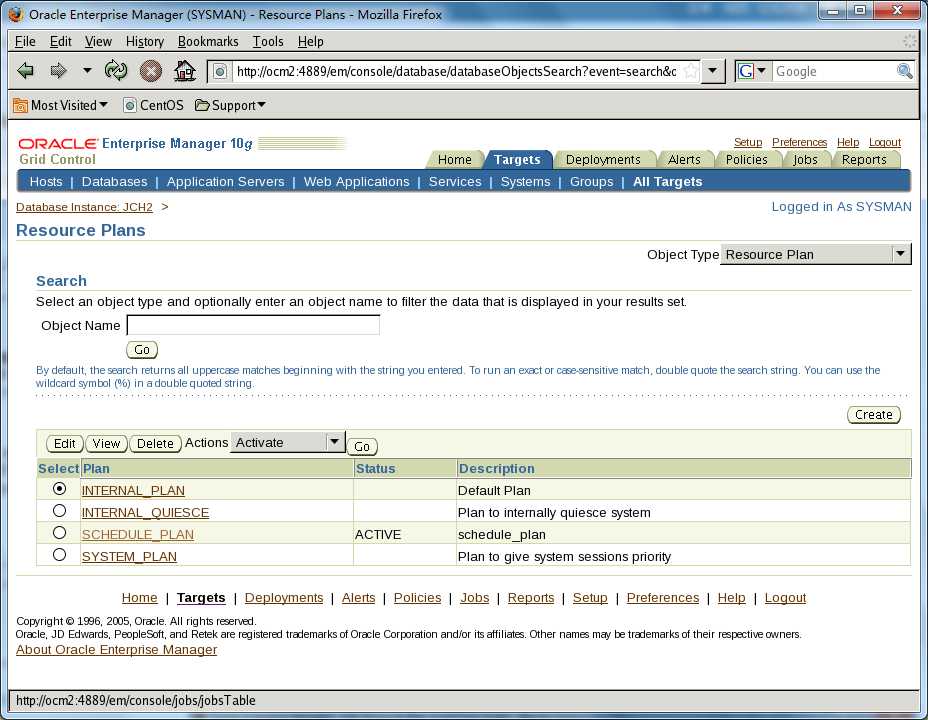
Task: Open the View menu
Action: pos(98,41)
